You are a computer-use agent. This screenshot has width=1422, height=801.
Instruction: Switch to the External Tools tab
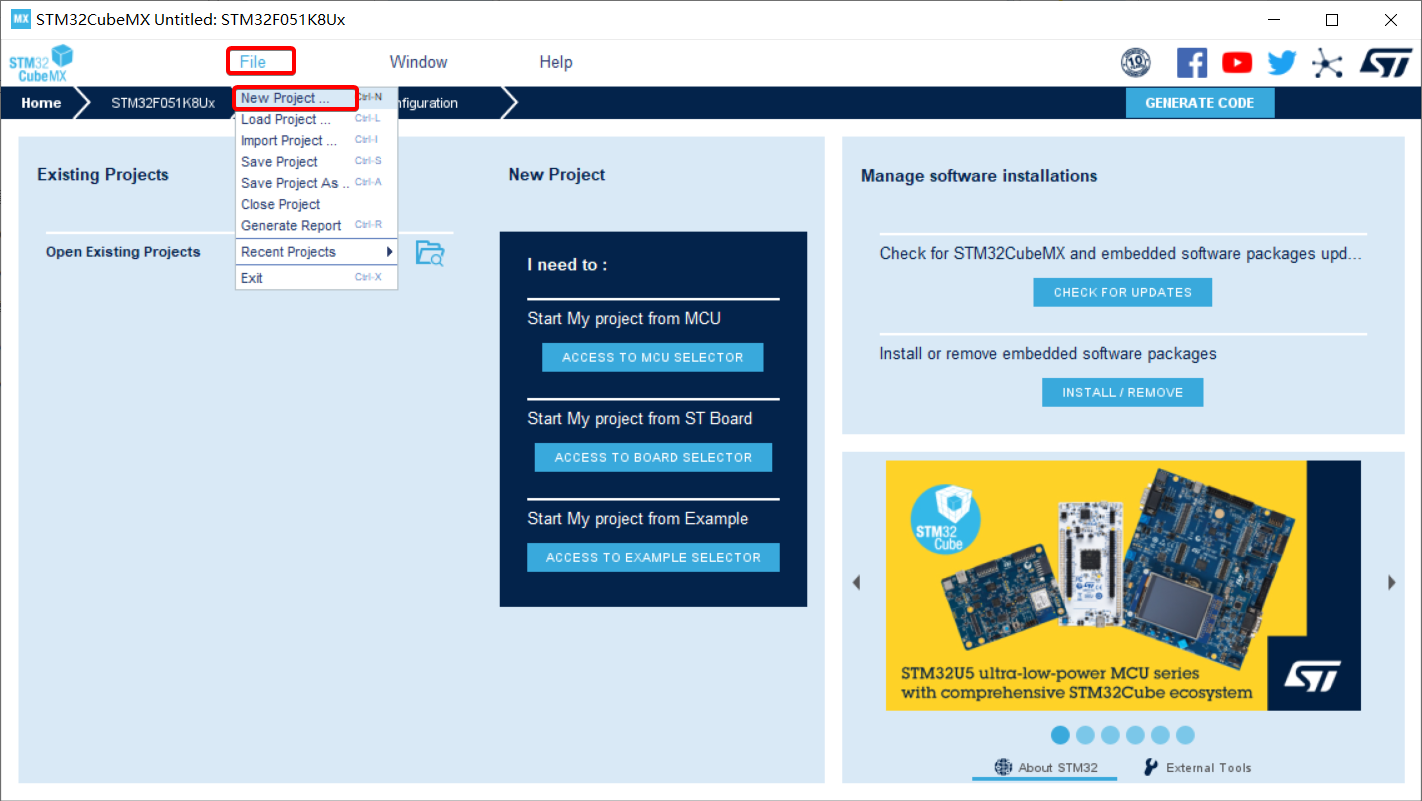click(x=1197, y=767)
